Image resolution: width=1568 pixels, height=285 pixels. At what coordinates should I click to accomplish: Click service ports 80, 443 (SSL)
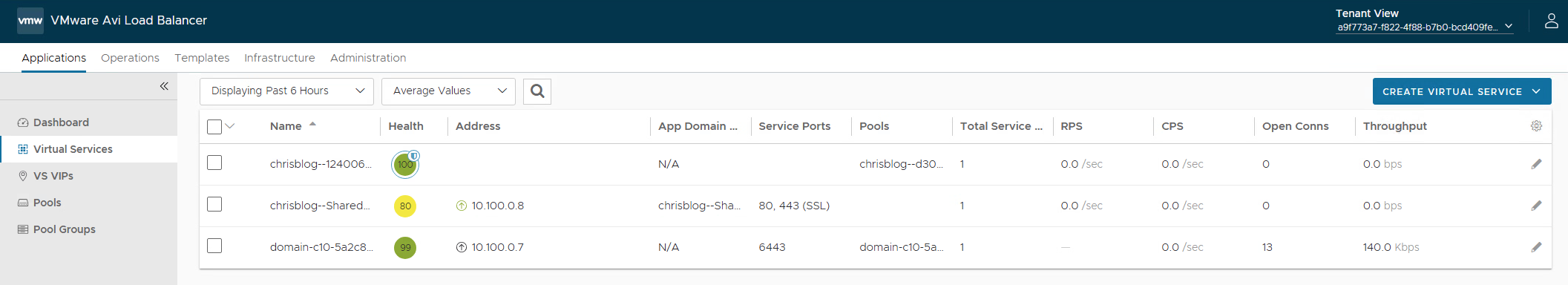click(x=794, y=206)
